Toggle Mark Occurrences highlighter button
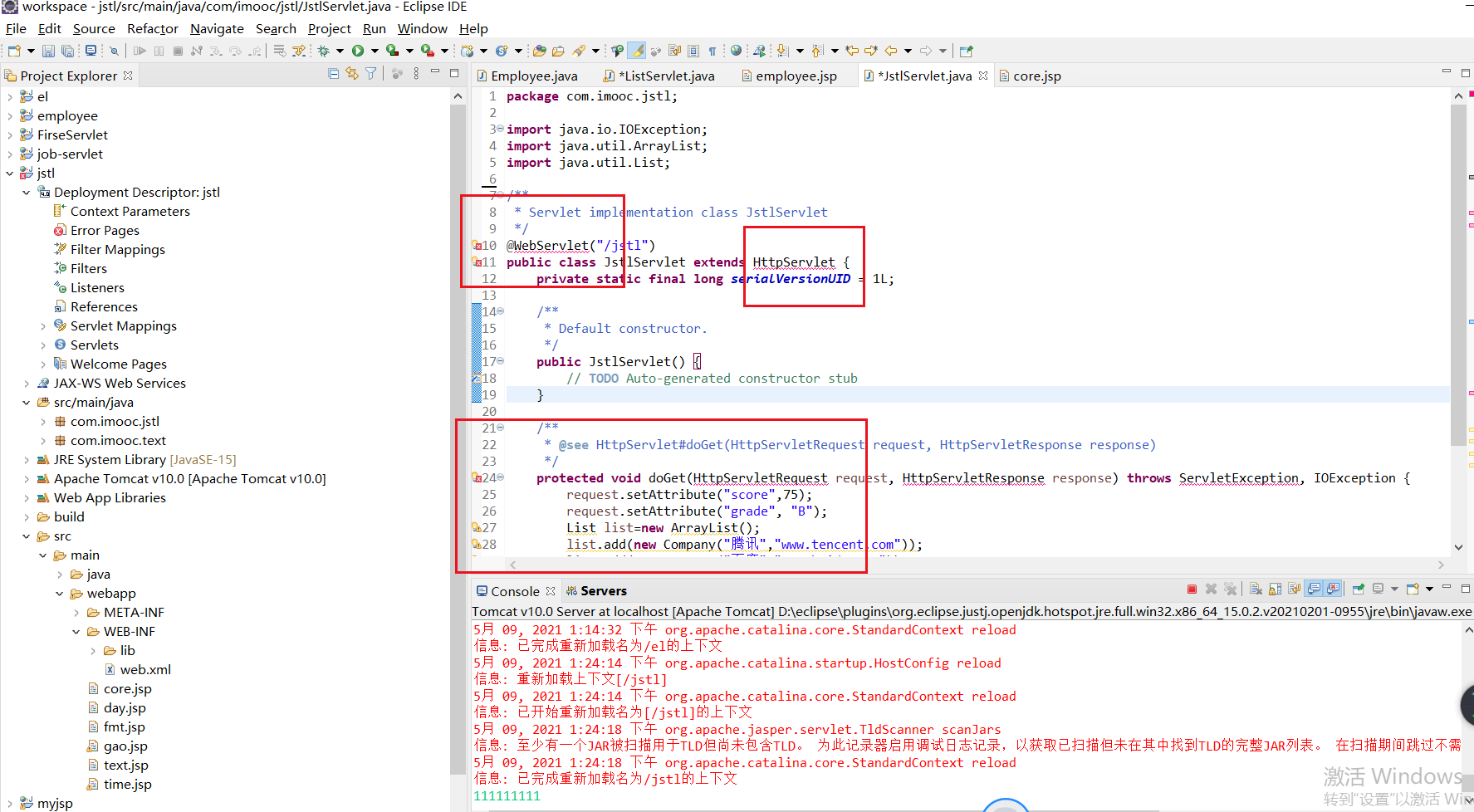Screen dimensions: 1474x812 [x=637, y=51]
